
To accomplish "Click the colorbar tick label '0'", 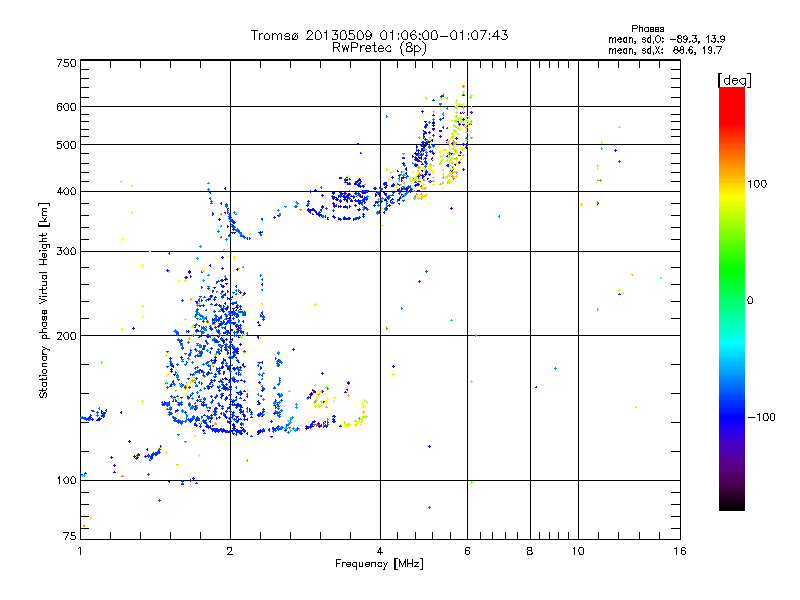I will (x=750, y=301).
